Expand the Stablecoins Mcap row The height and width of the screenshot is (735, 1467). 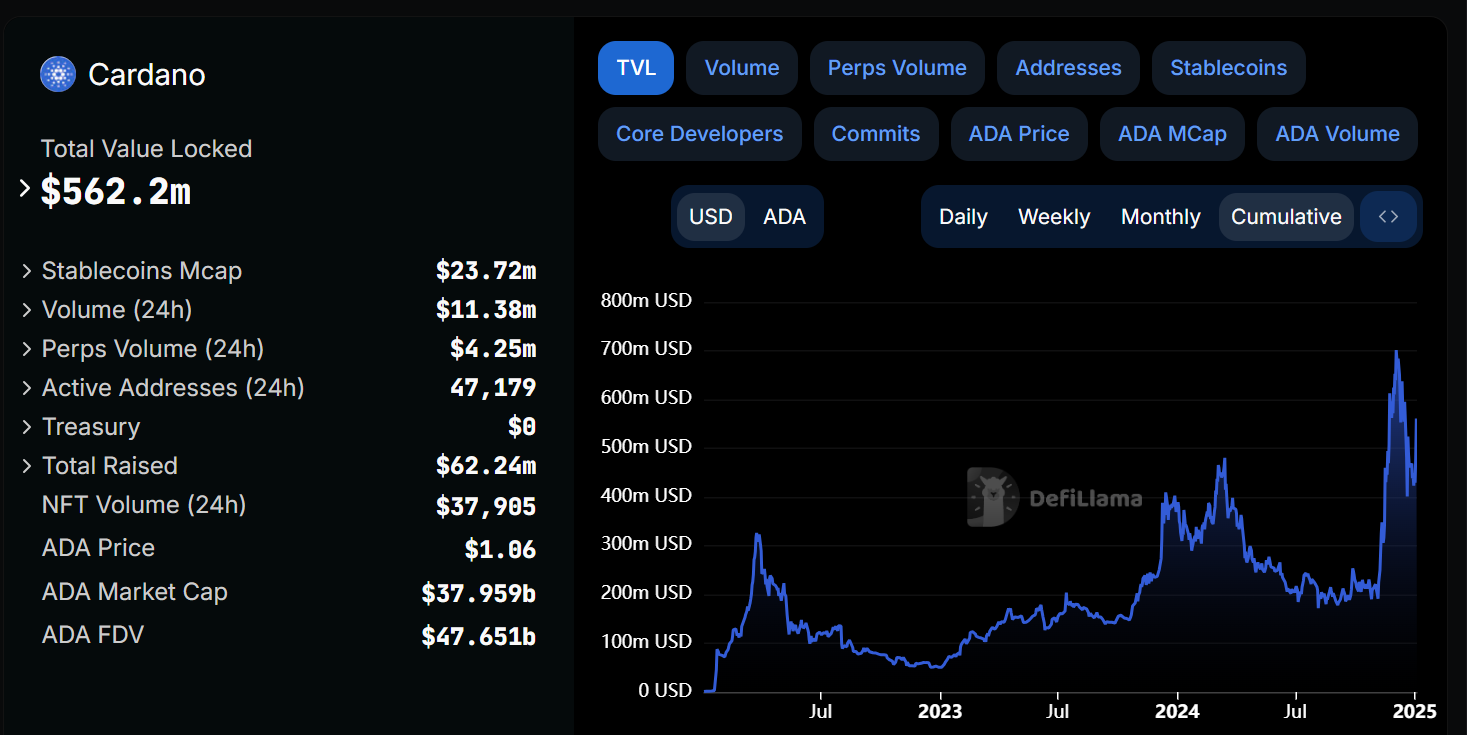click(27, 271)
